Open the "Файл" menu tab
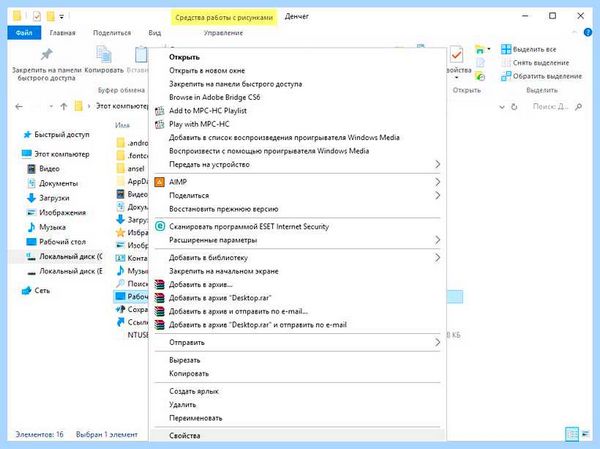600x449 pixels. [x=24, y=33]
